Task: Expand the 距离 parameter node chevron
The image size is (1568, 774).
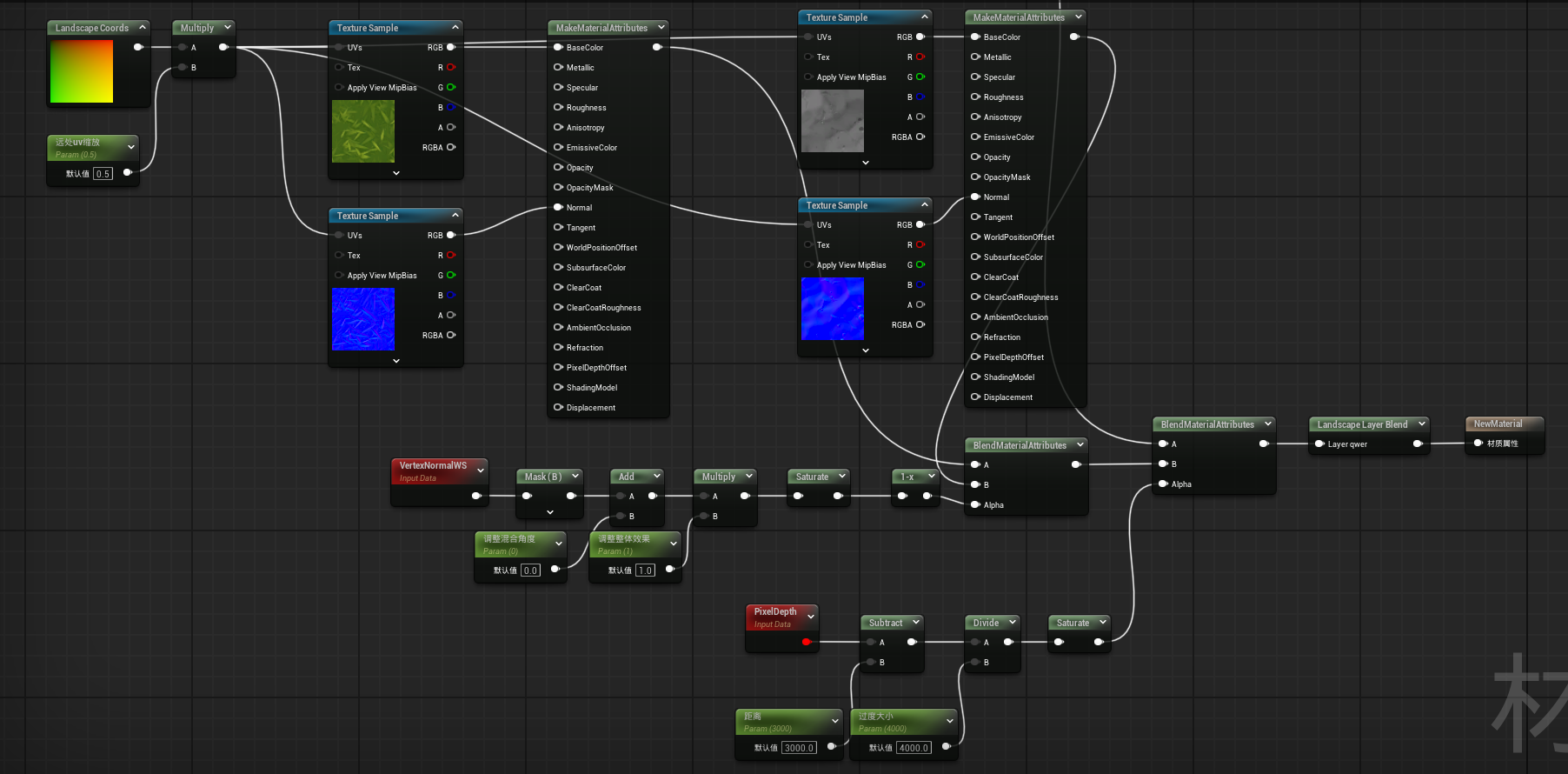Action: tap(834, 721)
